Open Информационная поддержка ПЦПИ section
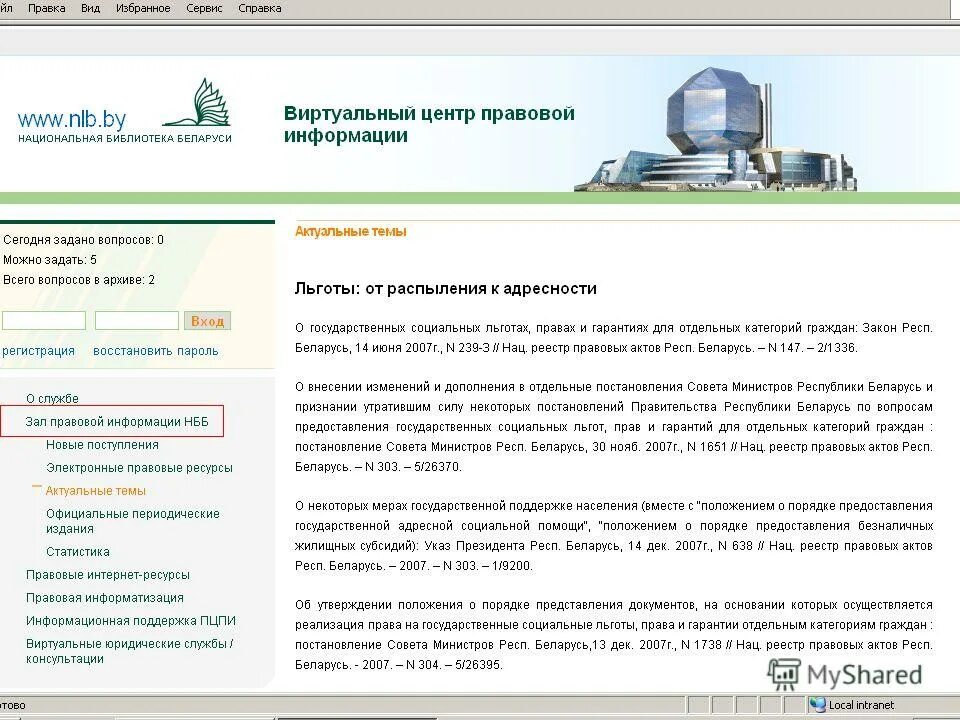Viewport: 960px width, 720px height. [x=130, y=621]
